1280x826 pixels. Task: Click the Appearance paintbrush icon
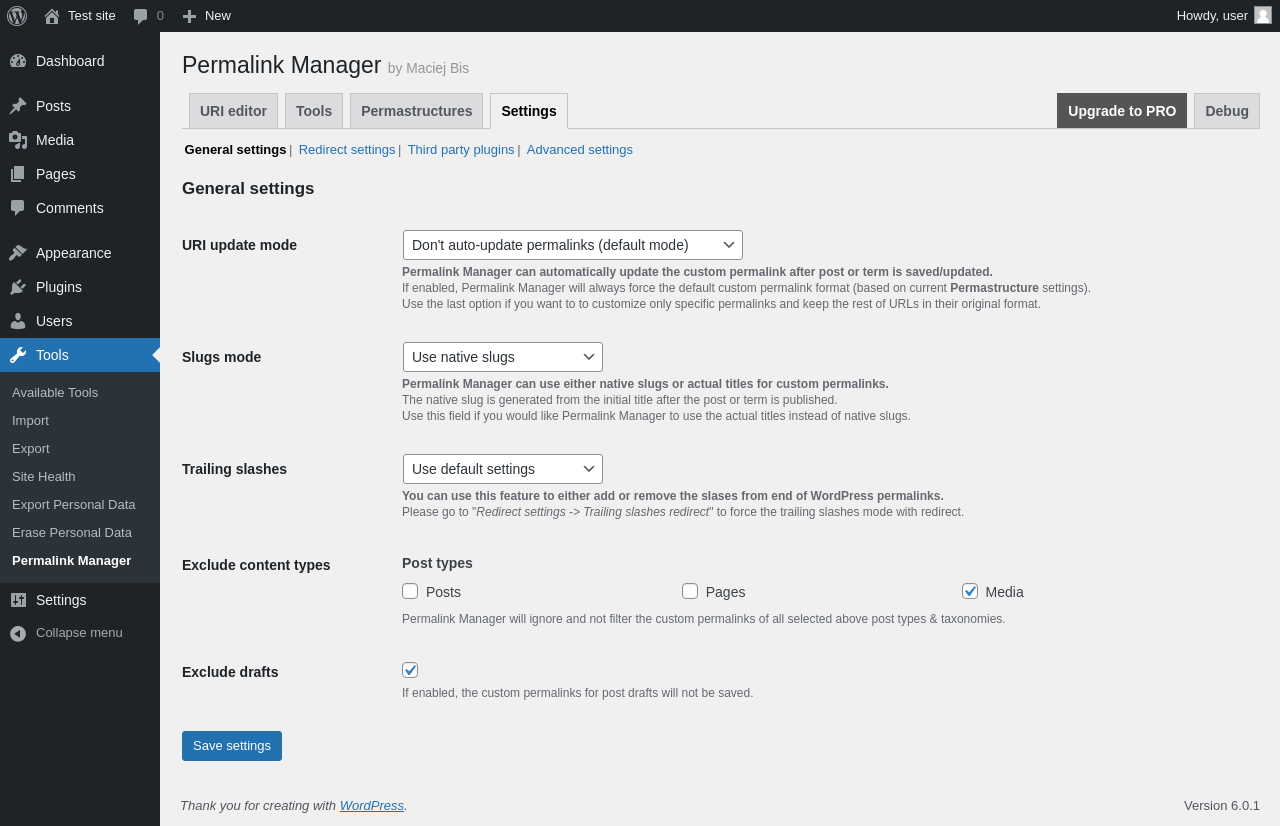click(x=18, y=253)
